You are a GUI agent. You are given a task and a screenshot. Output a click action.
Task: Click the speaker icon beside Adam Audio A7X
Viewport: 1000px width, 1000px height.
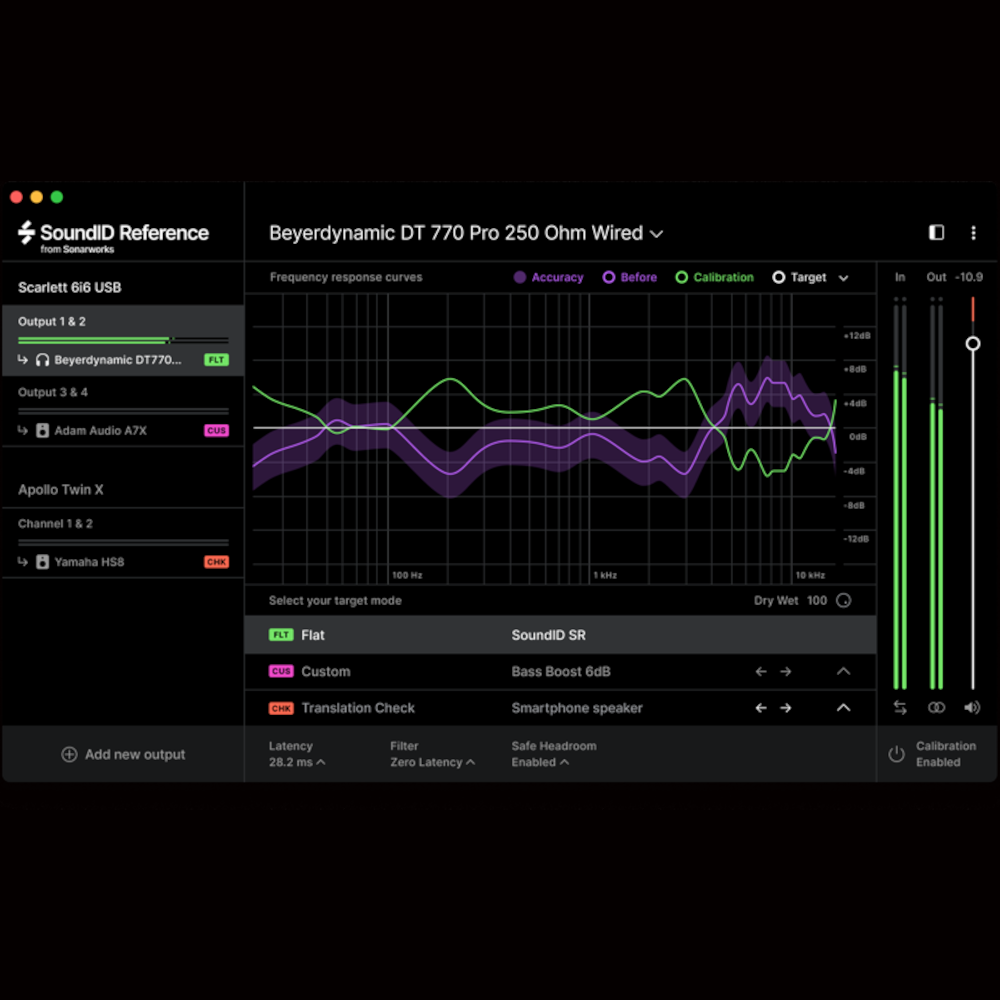[x=42, y=430]
